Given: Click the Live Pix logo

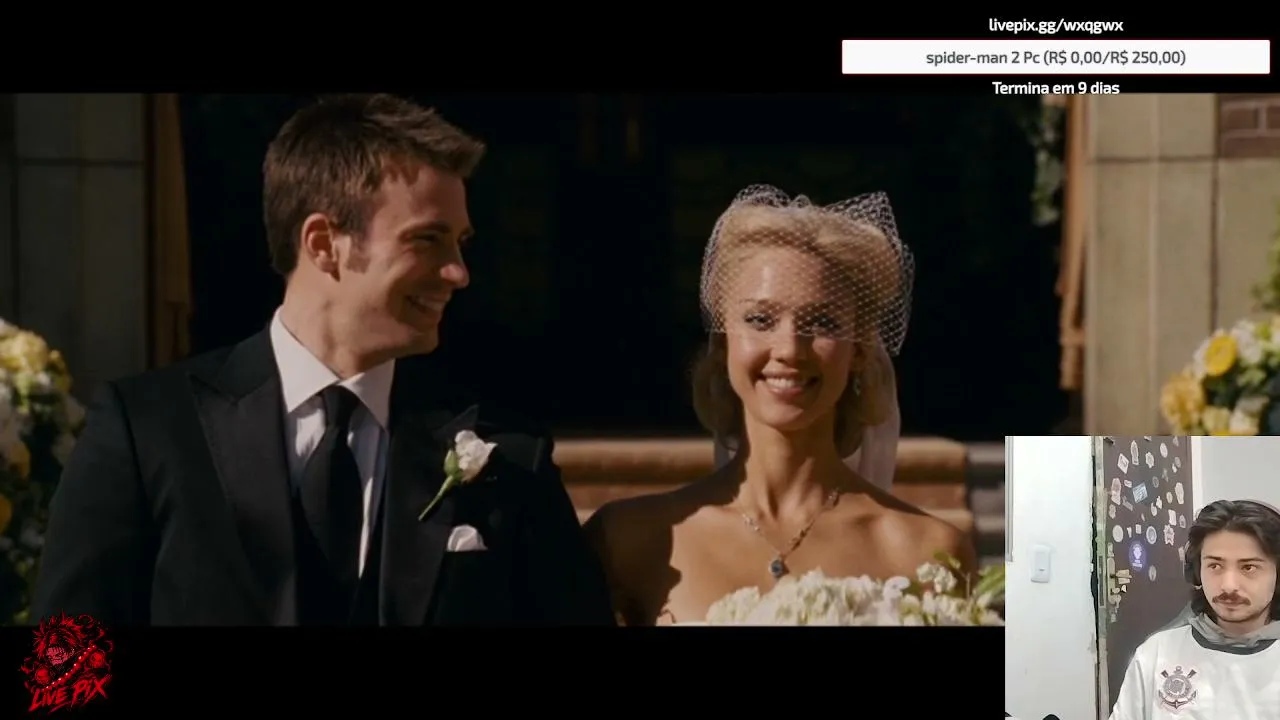Looking at the screenshot, I should [x=68, y=664].
